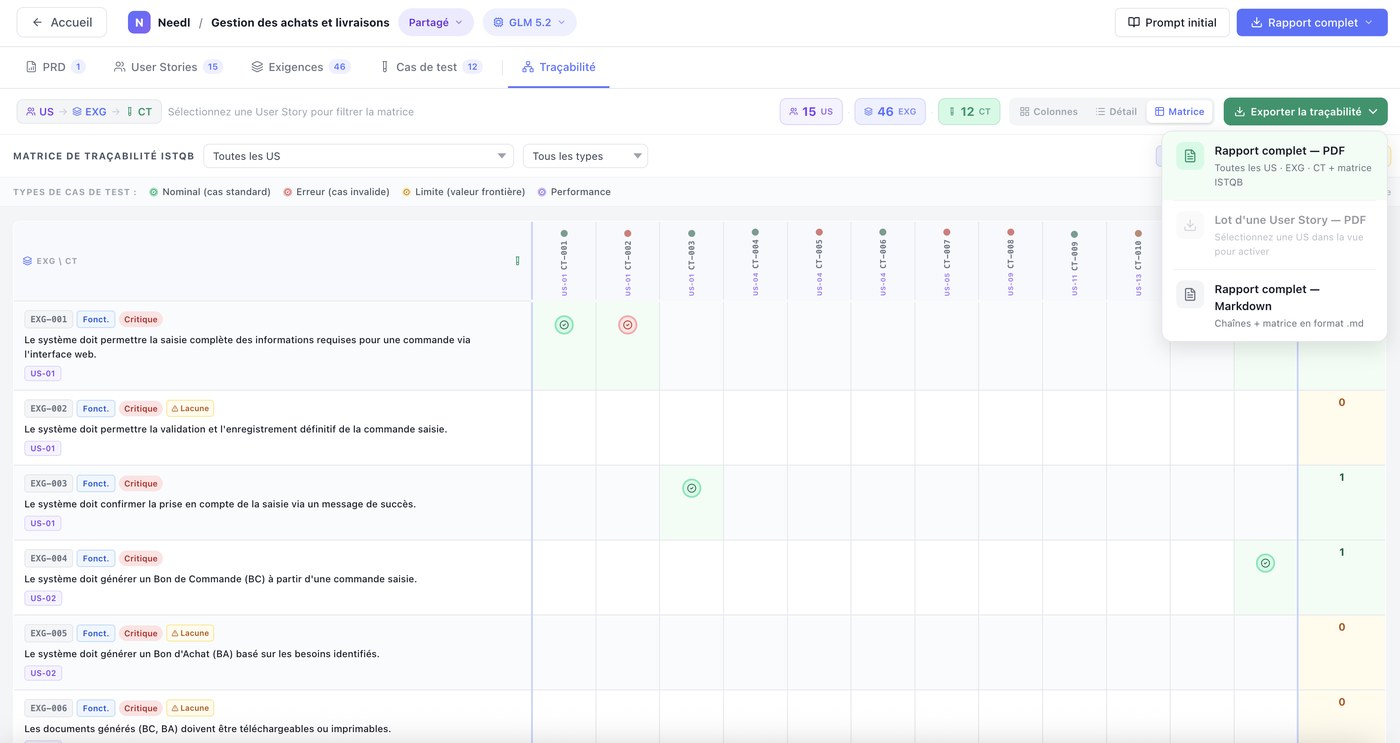The image size is (1400, 743).
Task: Select the Matrice view
Action: click(x=1179, y=112)
